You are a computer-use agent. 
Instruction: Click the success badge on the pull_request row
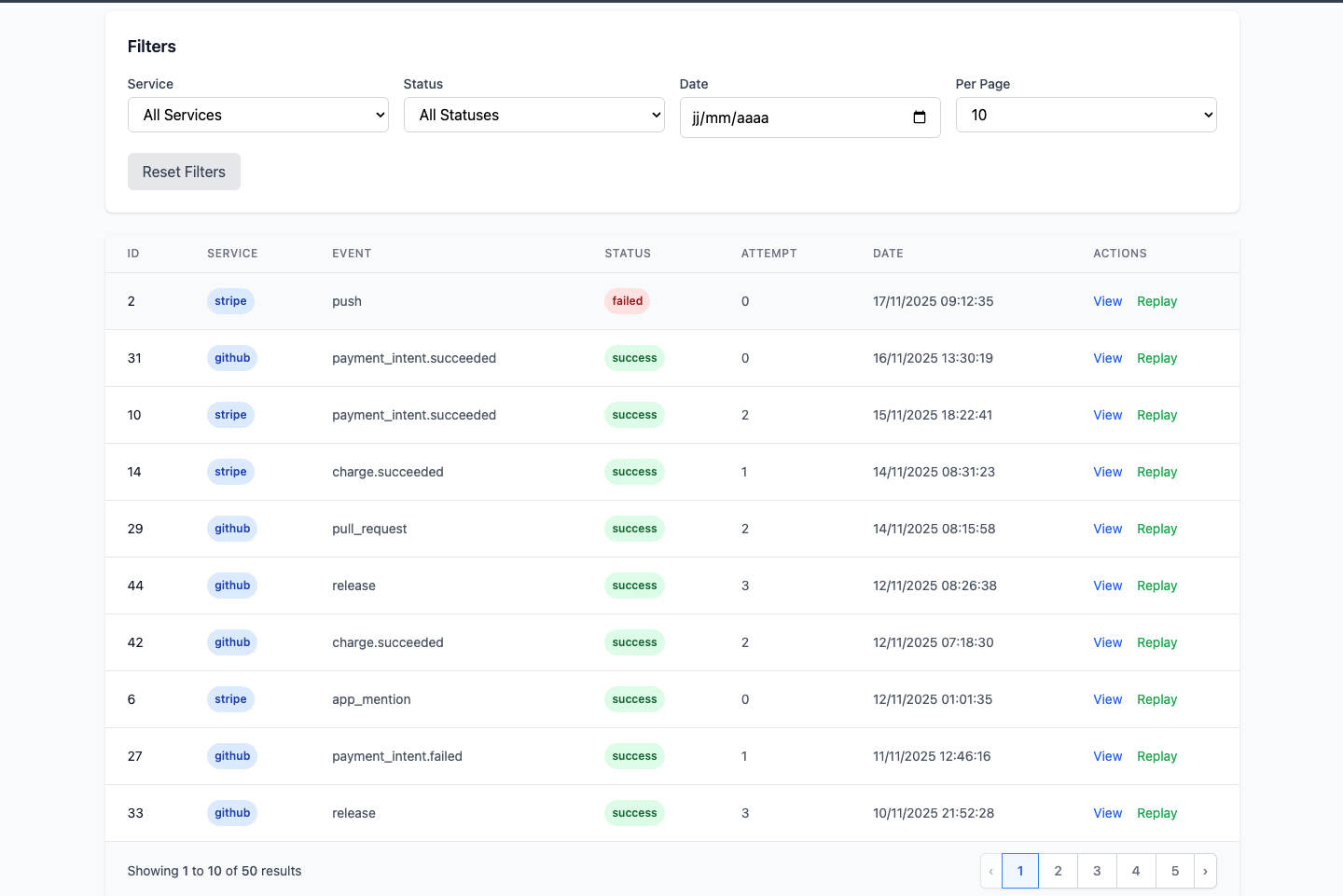[634, 529]
